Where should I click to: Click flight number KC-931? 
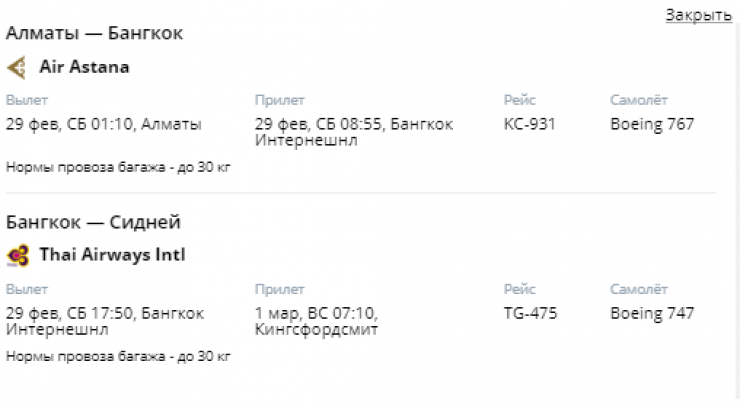(x=530, y=125)
